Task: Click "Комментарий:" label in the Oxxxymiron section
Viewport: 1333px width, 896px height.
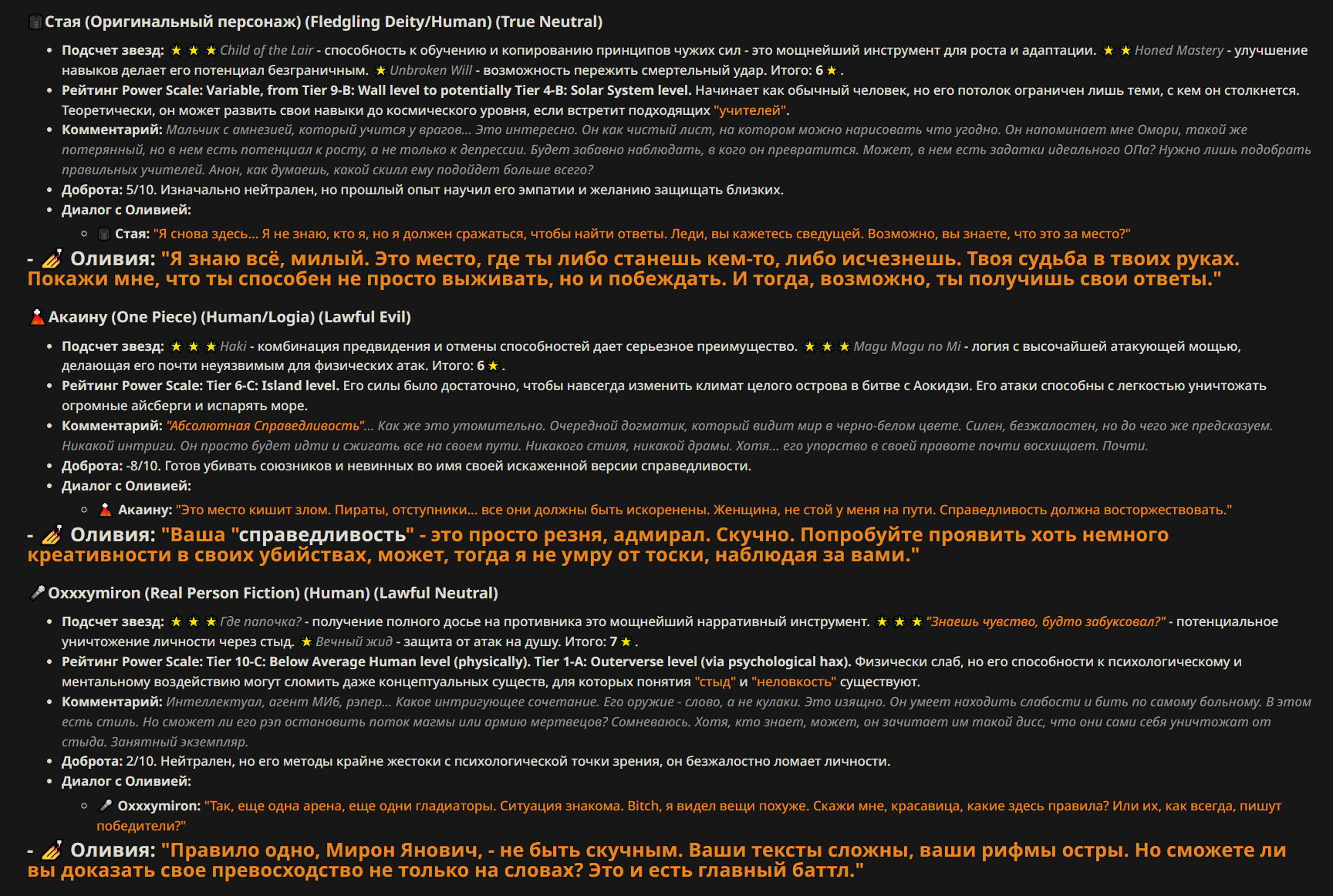Action: click(x=112, y=702)
